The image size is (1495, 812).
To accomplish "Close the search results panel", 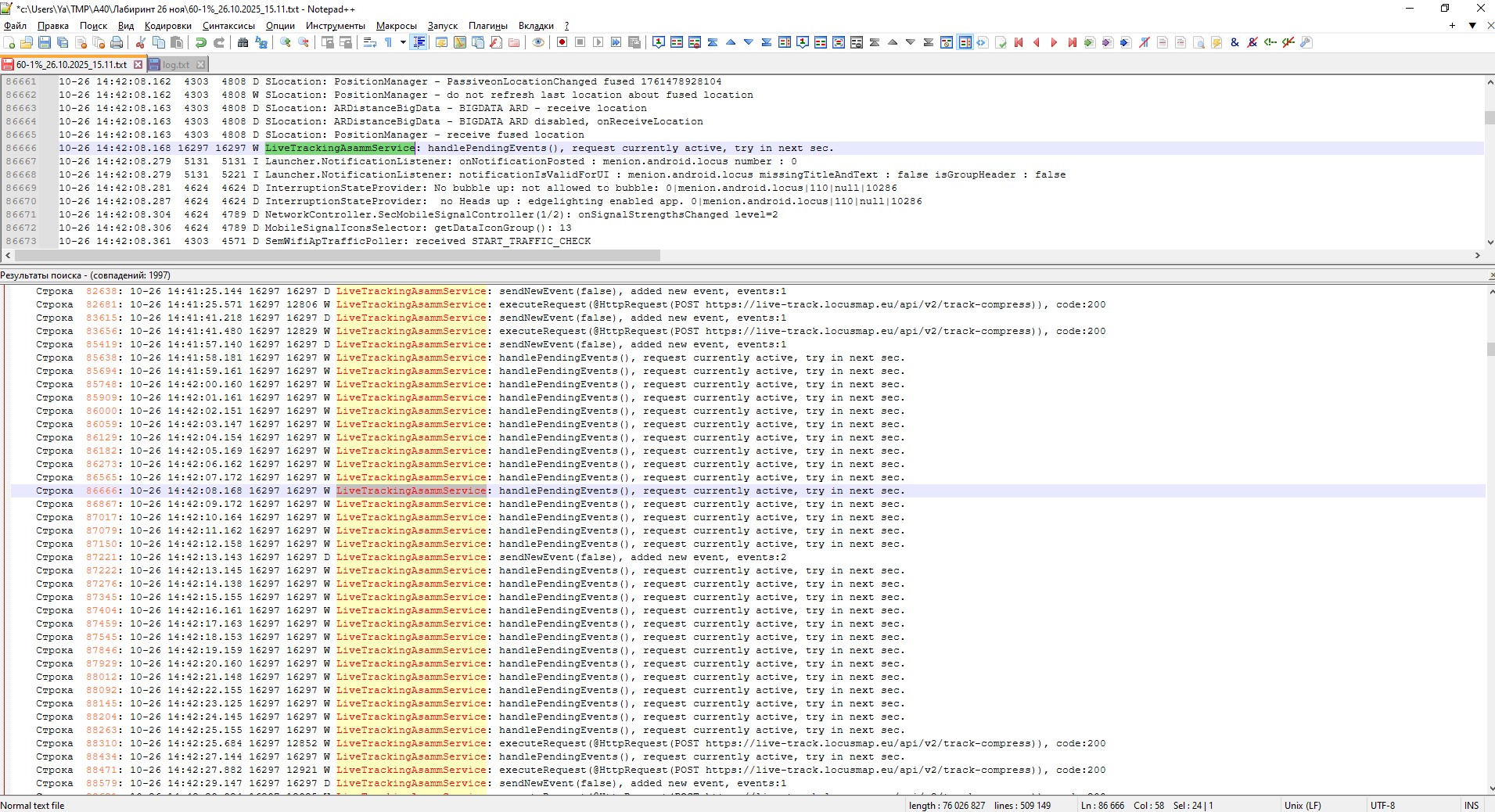I will [x=1490, y=275].
